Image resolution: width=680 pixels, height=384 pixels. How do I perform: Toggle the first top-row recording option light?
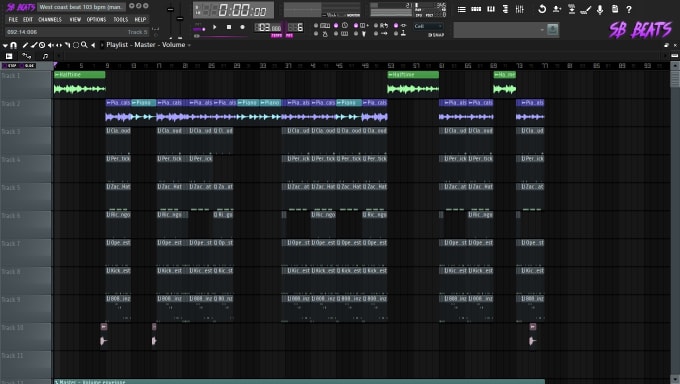point(316,26)
